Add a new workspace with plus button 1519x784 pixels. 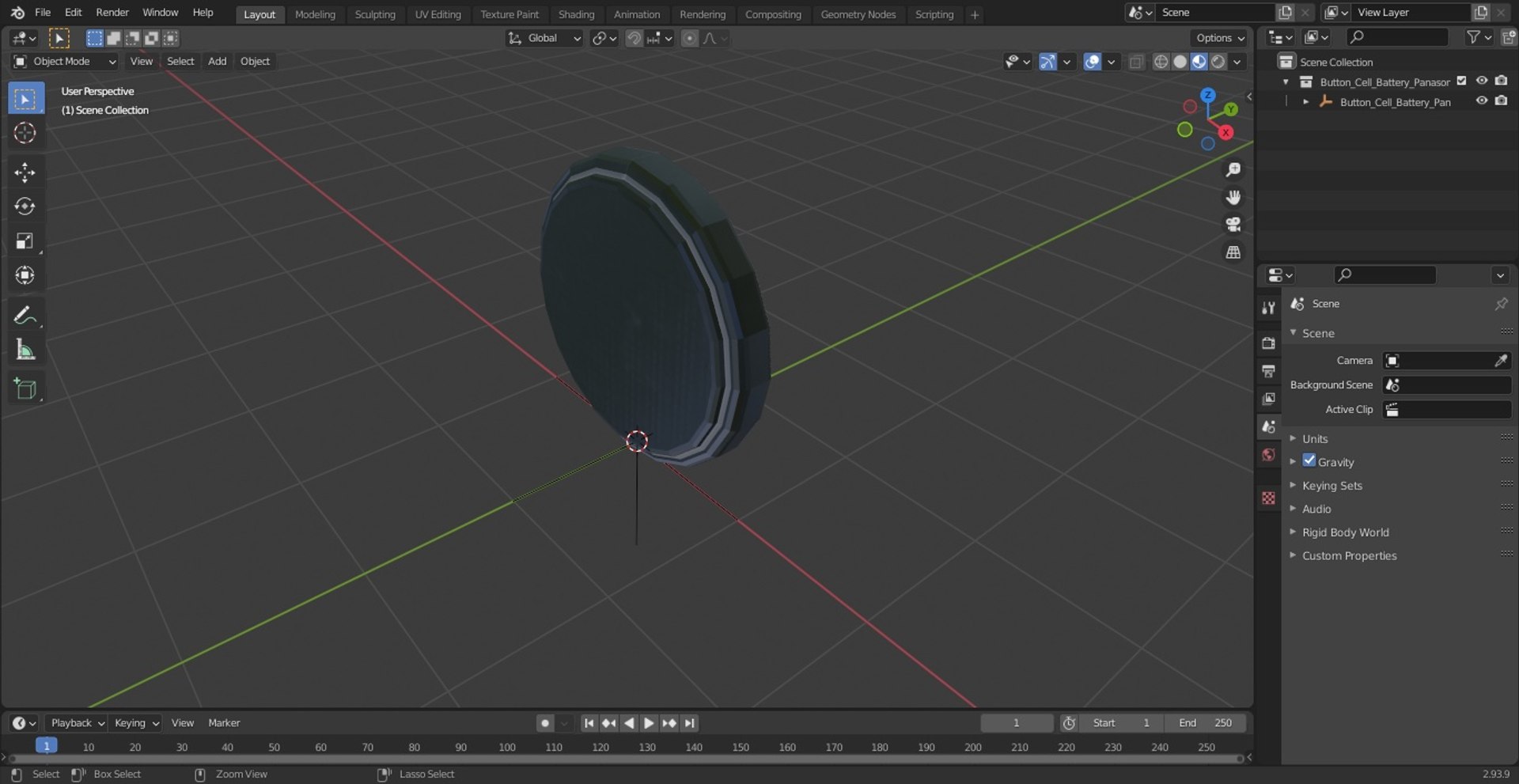pyautogui.click(x=975, y=14)
